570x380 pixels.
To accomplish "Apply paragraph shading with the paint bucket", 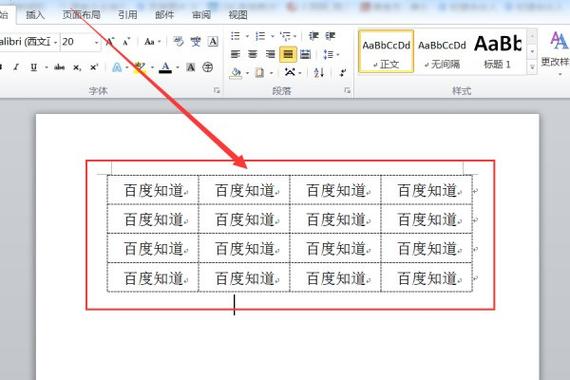I will (x=236, y=73).
